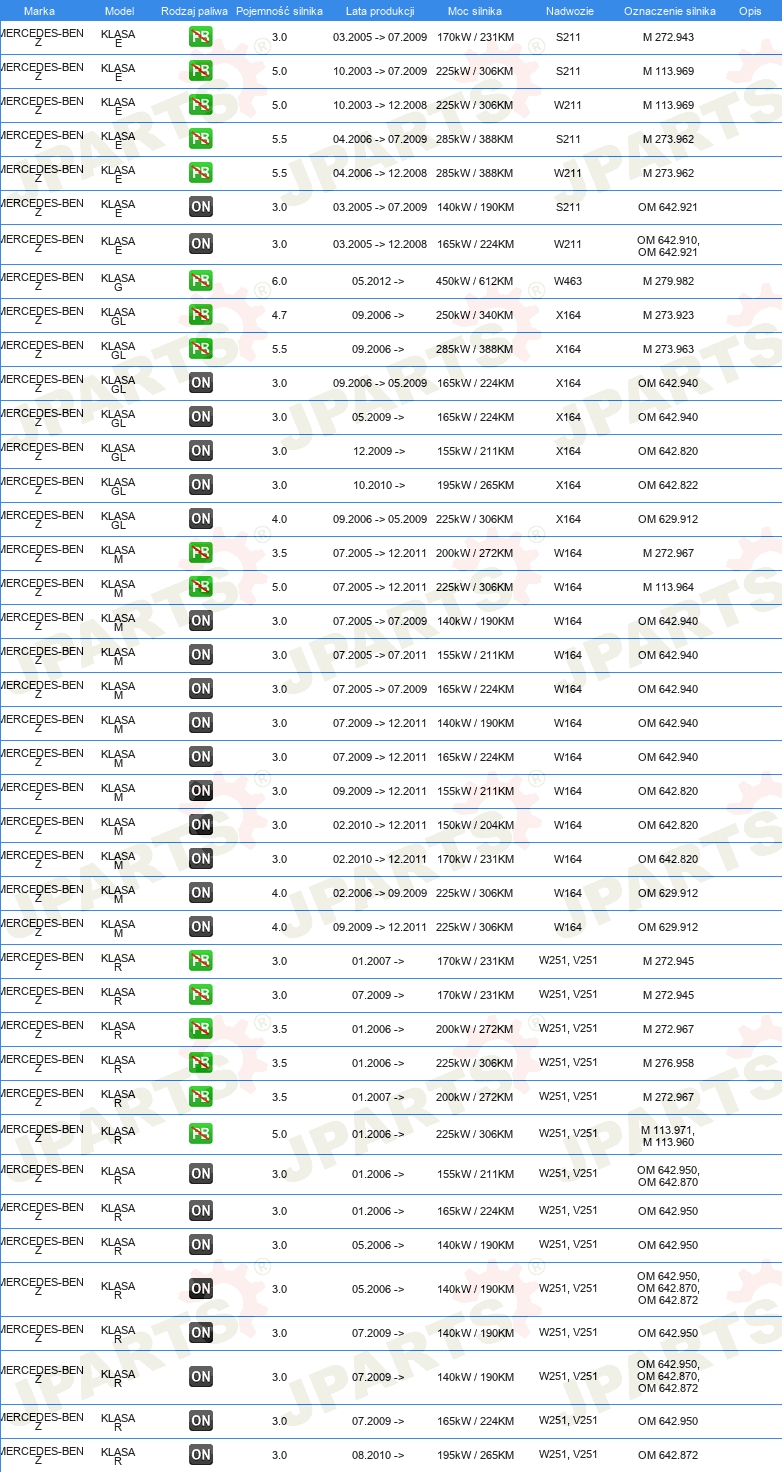Click the PB icon in the M 273.963 row

pyautogui.click(x=201, y=349)
